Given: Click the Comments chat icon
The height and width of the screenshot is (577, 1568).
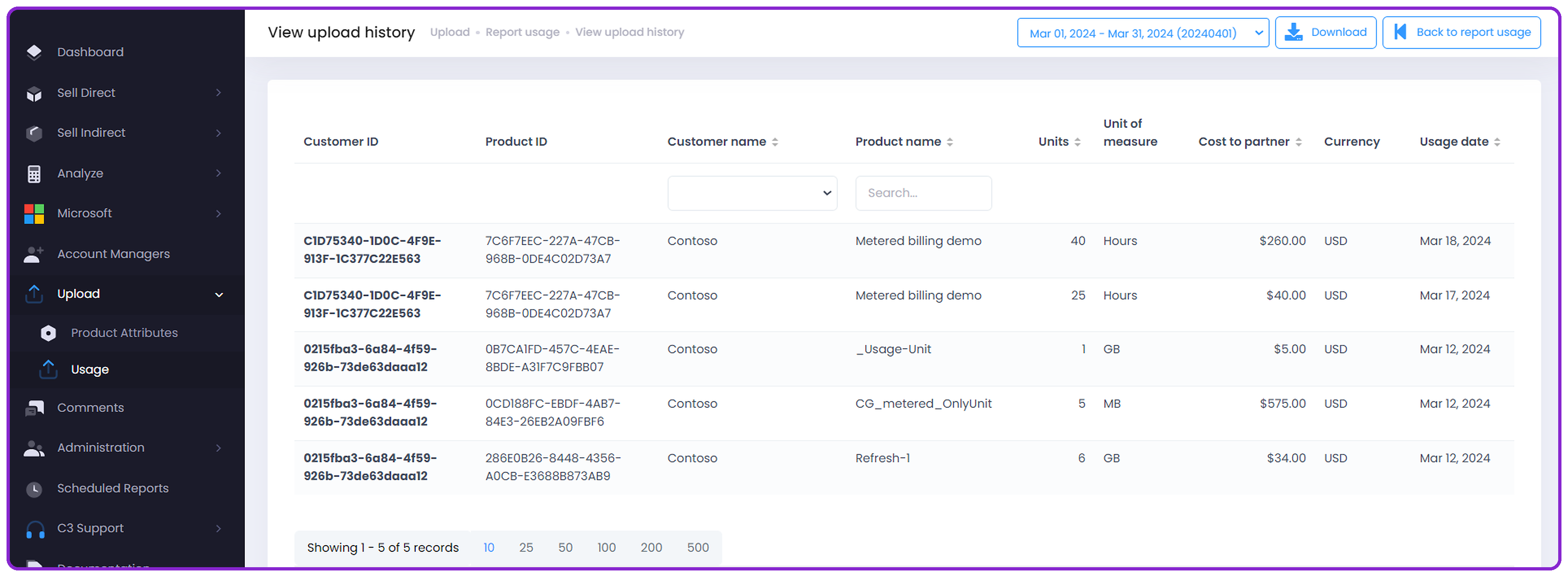Looking at the screenshot, I should pyautogui.click(x=34, y=408).
